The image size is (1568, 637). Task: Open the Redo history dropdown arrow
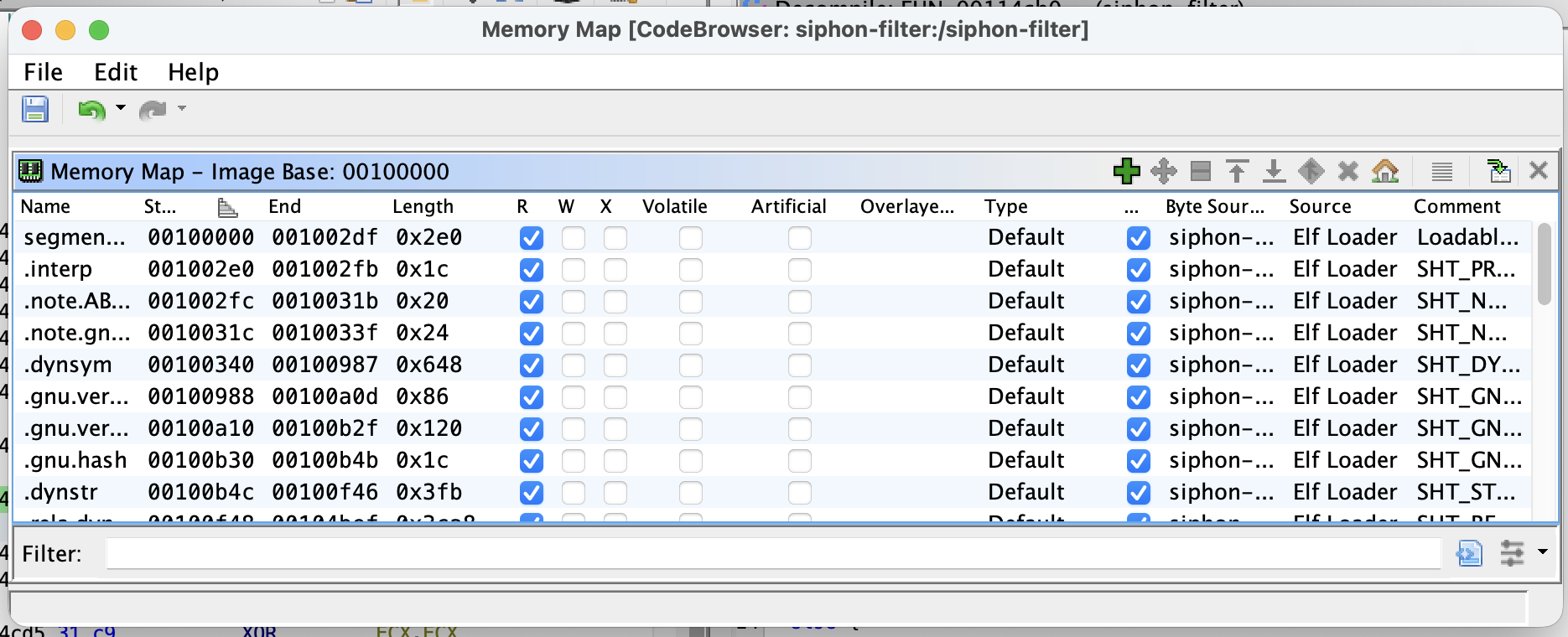pyautogui.click(x=182, y=107)
